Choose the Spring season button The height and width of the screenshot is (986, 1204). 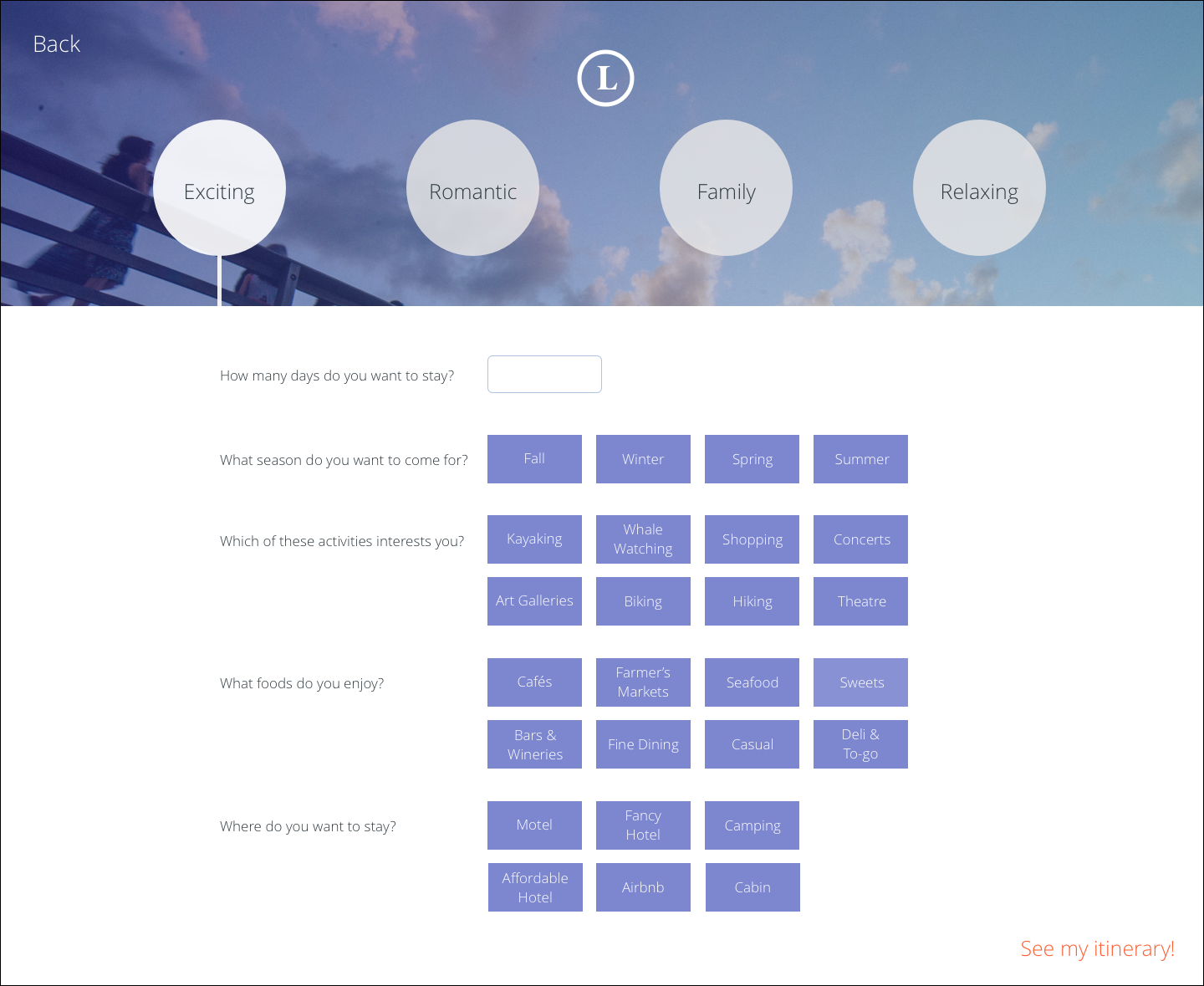pyautogui.click(x=752, y=459)
